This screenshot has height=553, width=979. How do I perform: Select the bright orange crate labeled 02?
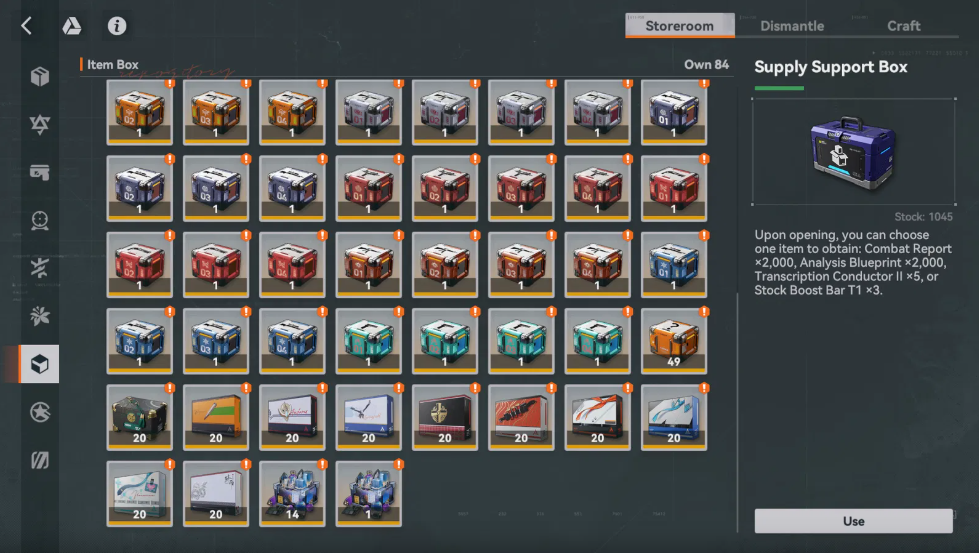[139, 112]
